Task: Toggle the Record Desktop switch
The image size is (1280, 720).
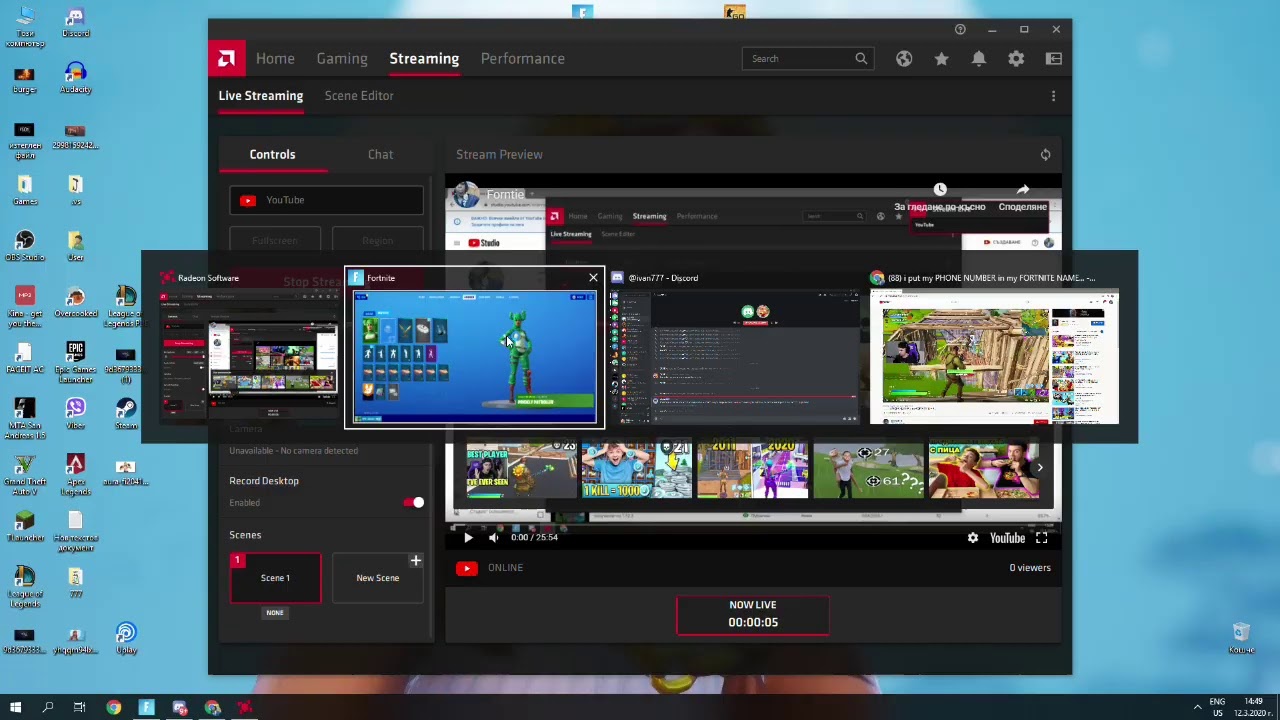Action: [x=414, y=502]
